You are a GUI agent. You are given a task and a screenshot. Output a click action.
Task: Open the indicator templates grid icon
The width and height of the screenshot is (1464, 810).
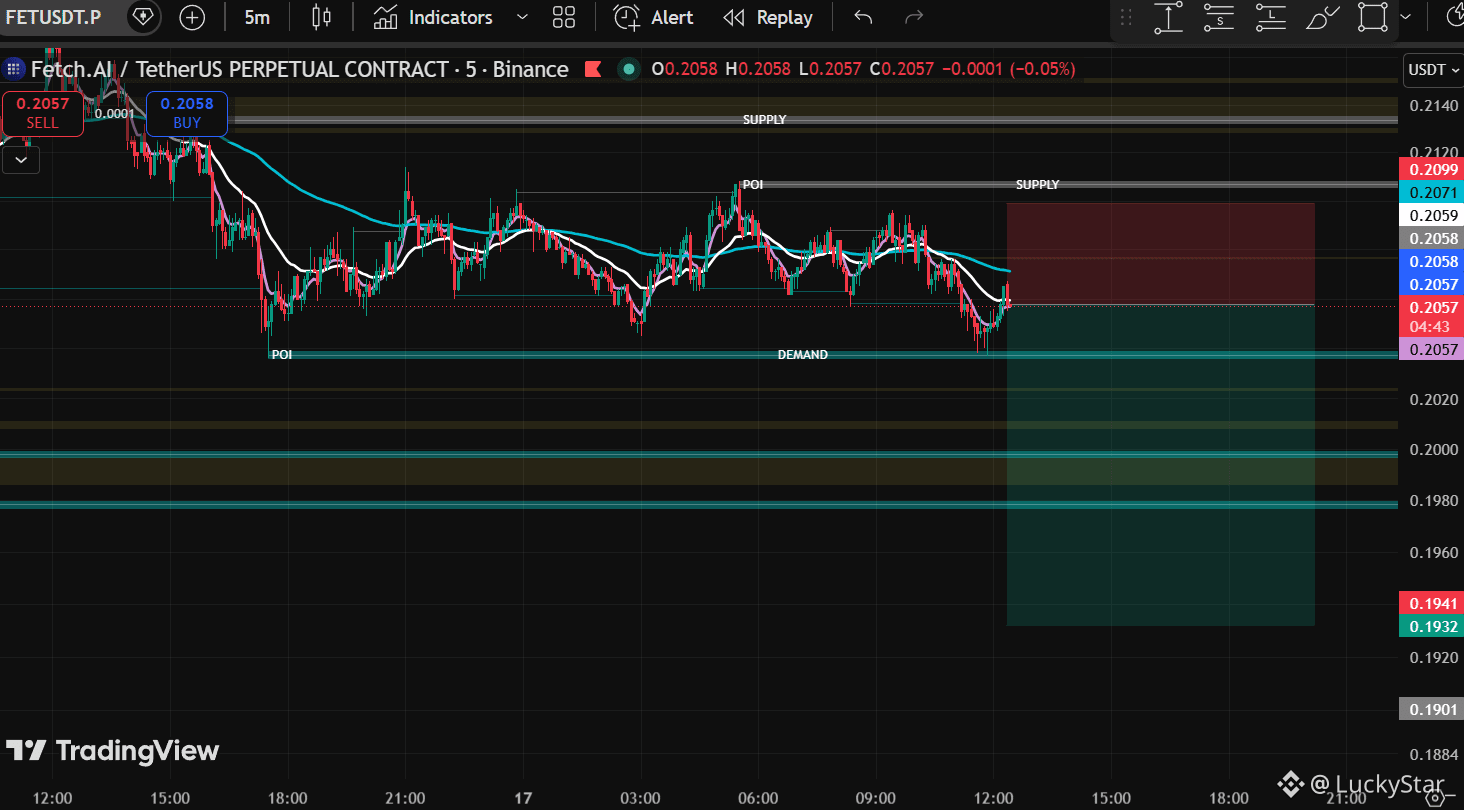(x=564, y=17)
